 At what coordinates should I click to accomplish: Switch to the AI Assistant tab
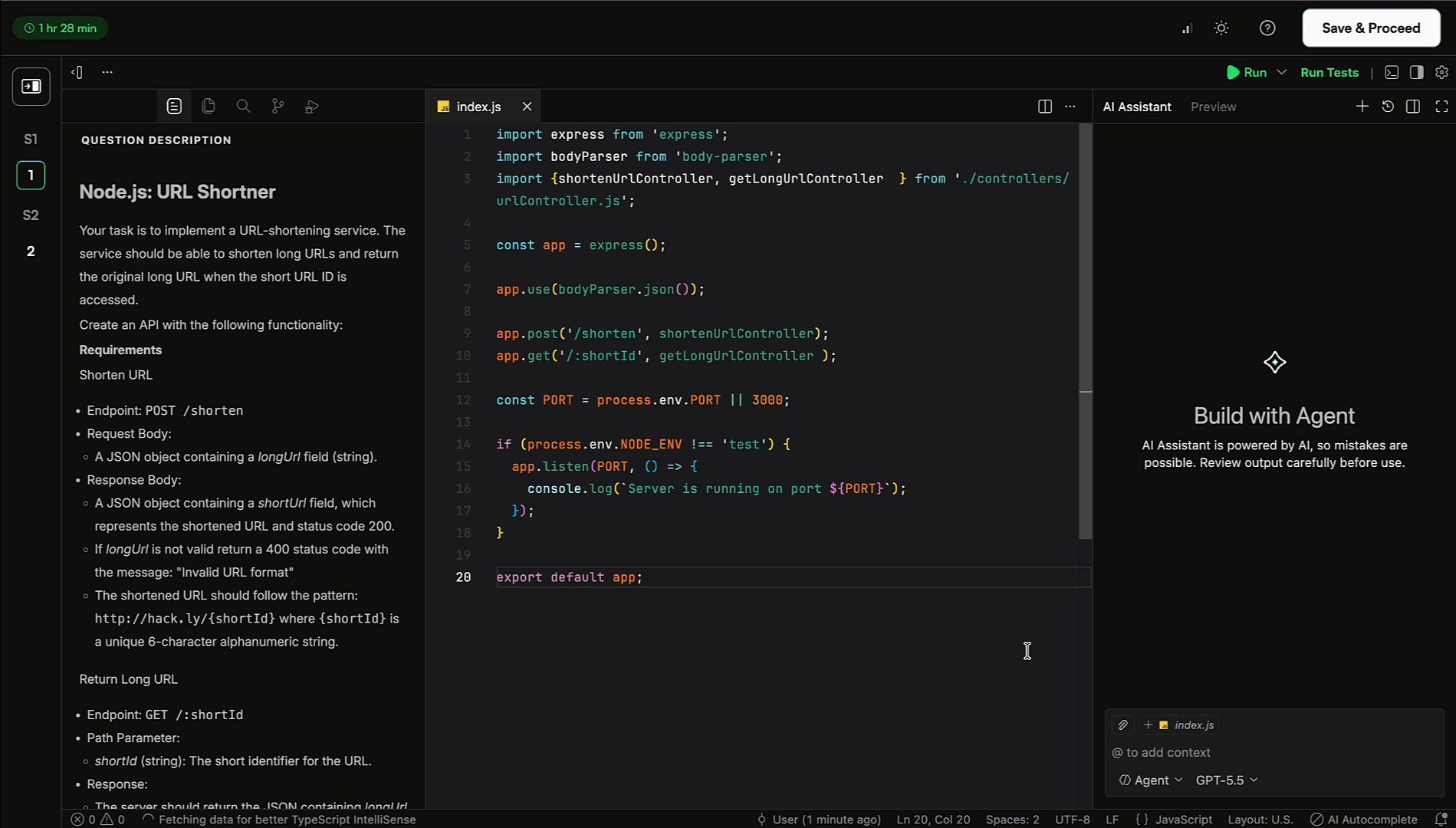pos(1137,107)
